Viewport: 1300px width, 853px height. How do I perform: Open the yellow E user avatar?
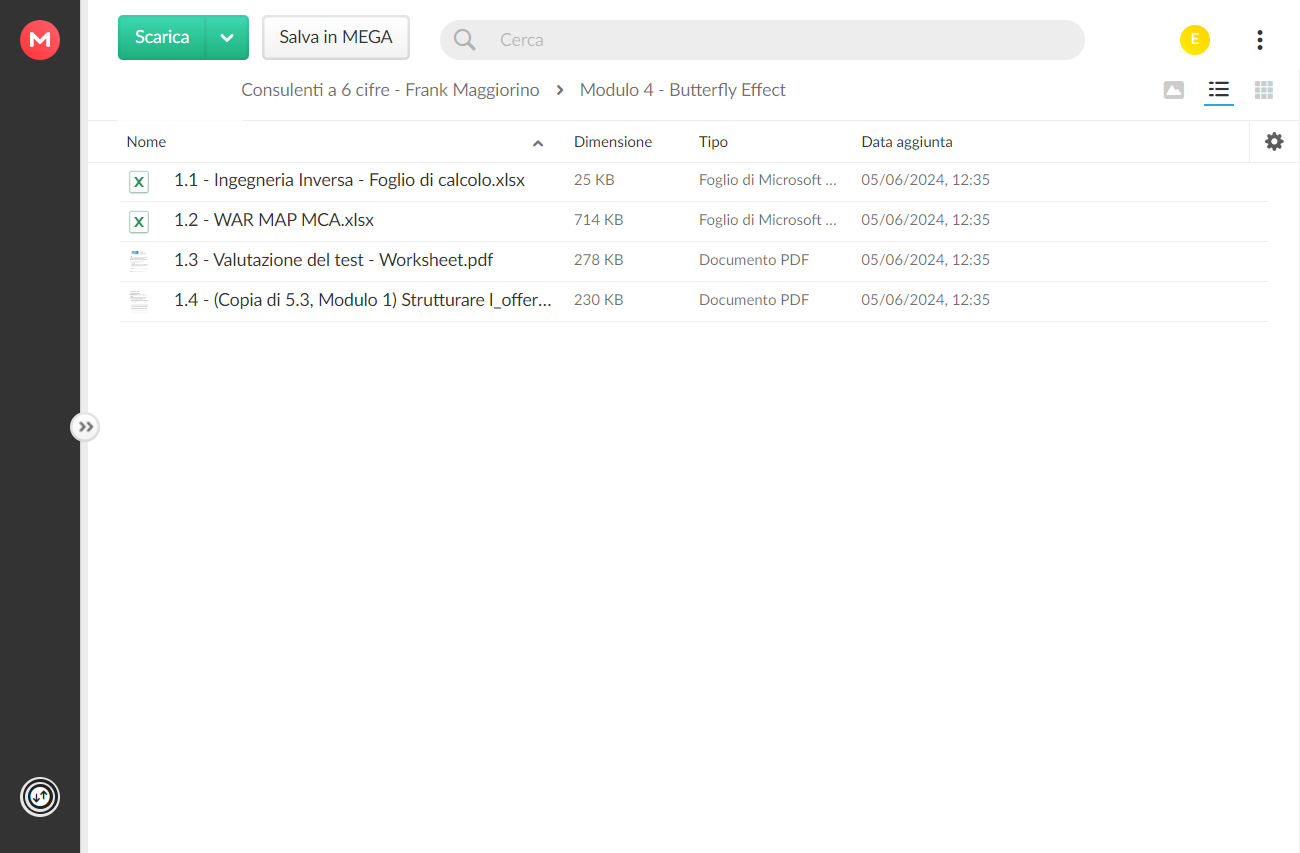click(1195, 40)
